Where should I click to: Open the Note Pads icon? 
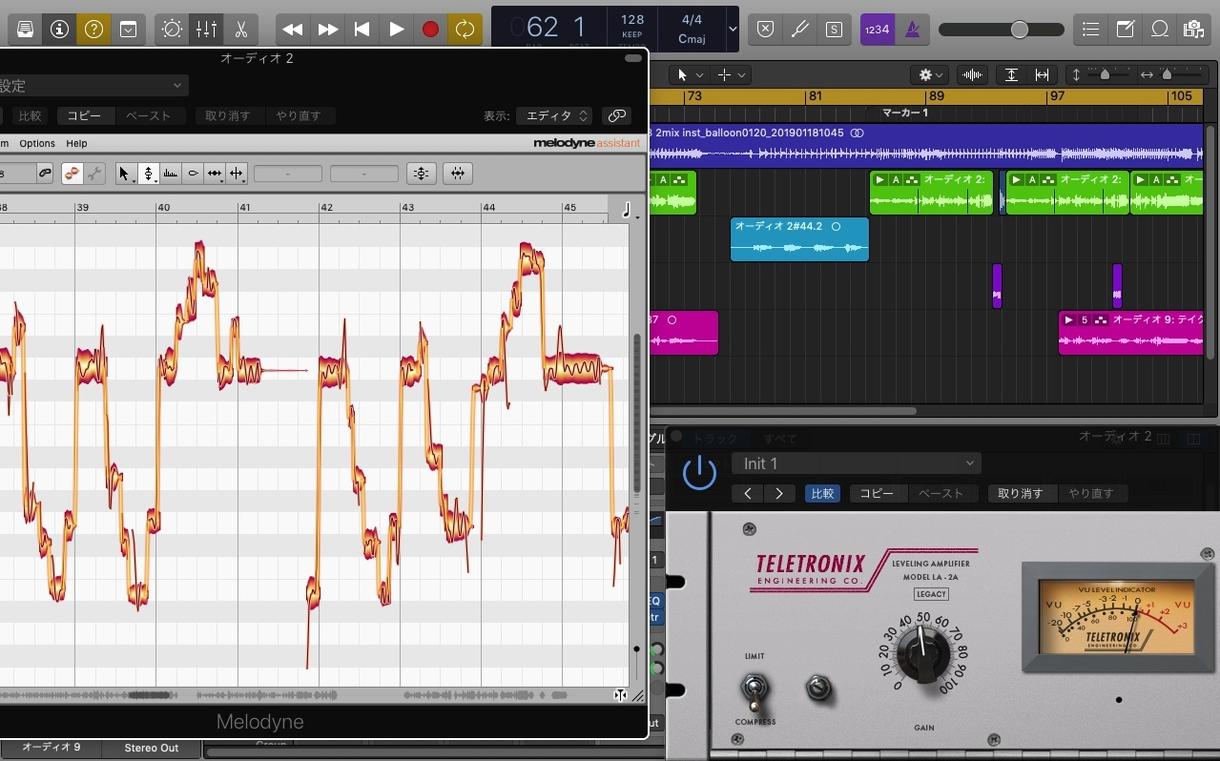point(1125,29)
